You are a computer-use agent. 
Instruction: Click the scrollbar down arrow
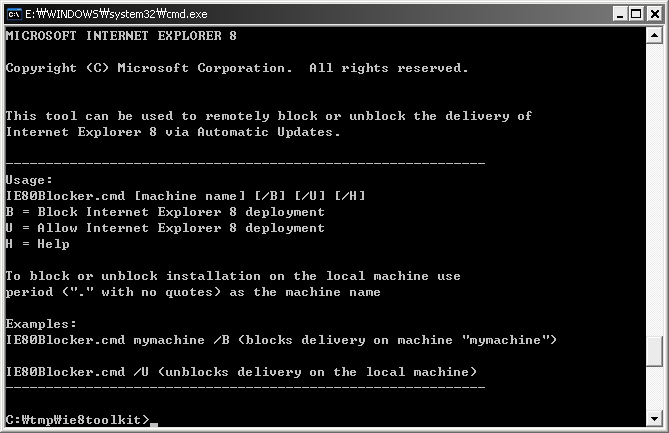coord(654,418)
